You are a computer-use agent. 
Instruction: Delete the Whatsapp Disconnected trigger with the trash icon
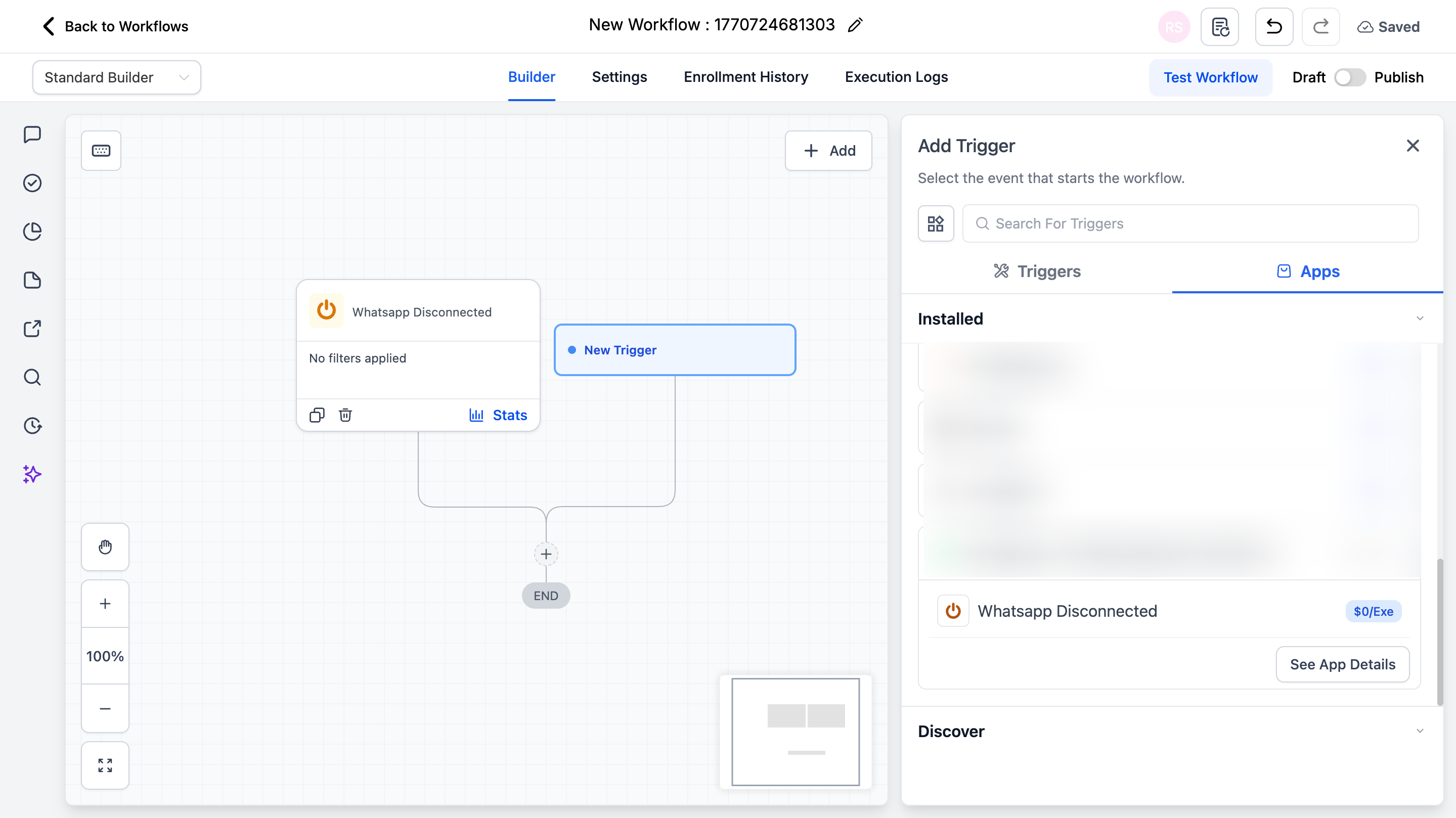[x=345, y=415]
